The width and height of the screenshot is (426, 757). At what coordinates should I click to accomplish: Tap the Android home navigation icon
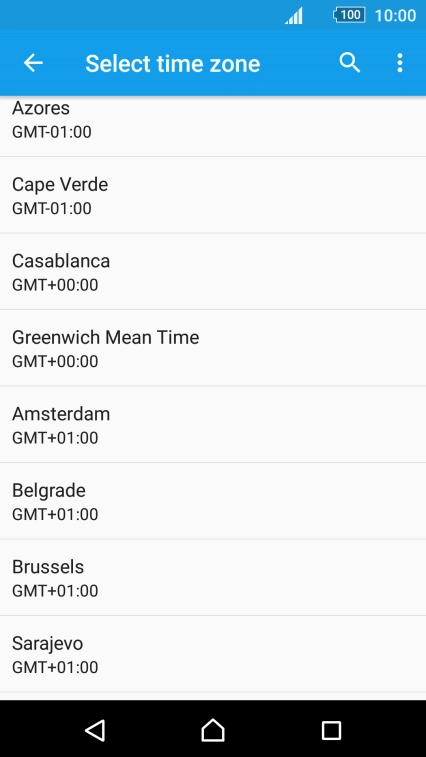(213, 729)
